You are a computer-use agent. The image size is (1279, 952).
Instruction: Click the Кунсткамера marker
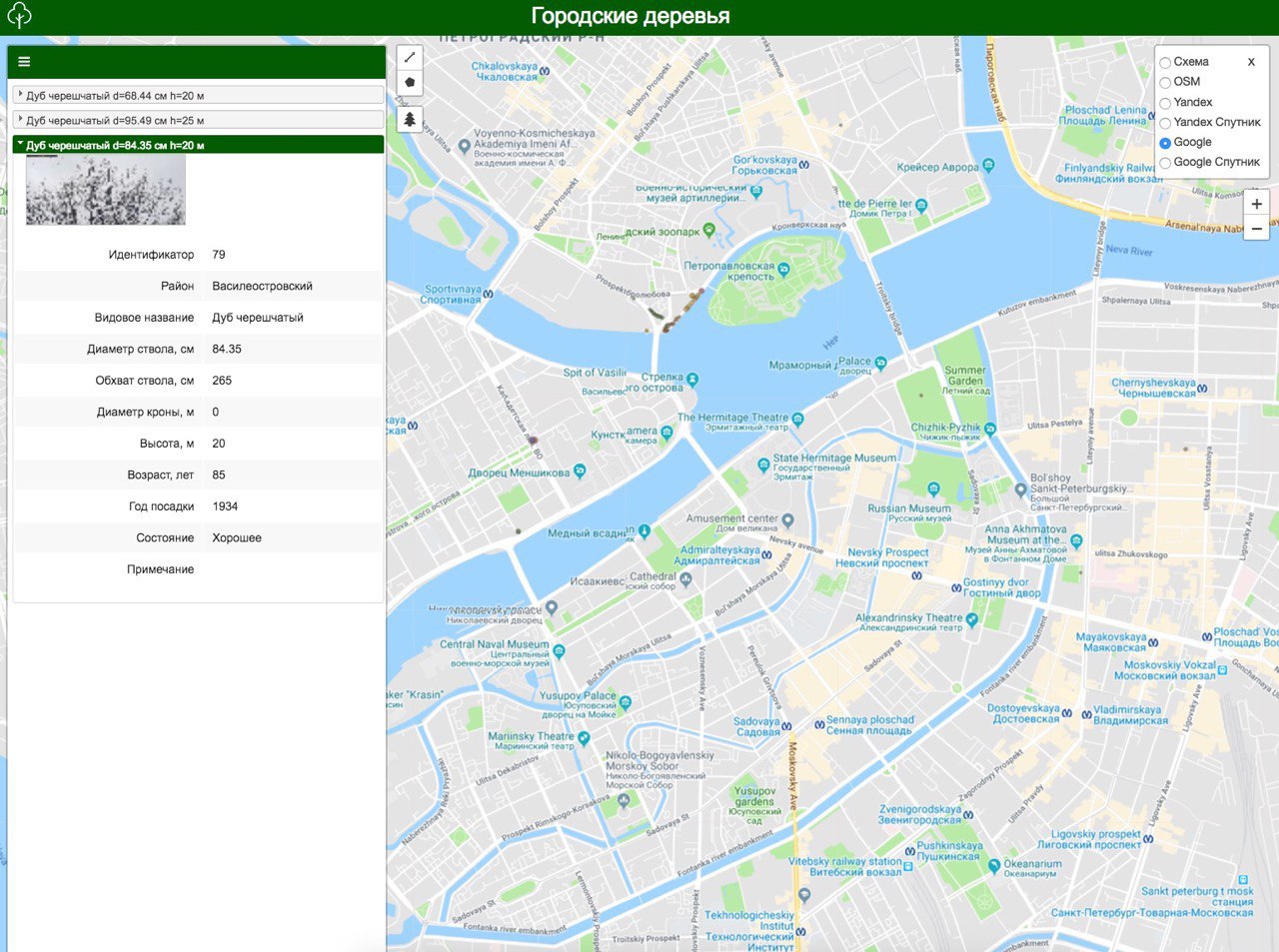click(666, 433)
